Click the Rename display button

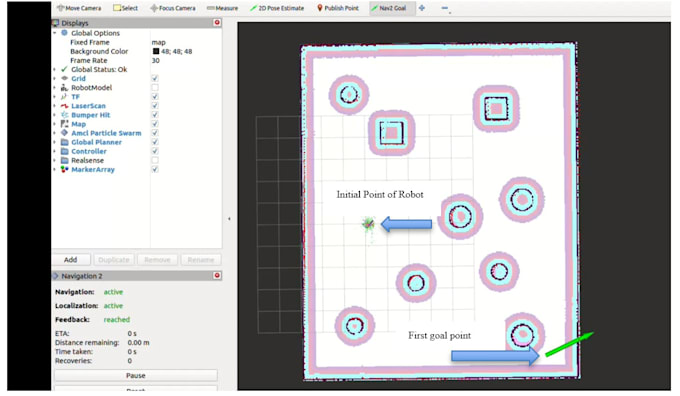(201, 259)
